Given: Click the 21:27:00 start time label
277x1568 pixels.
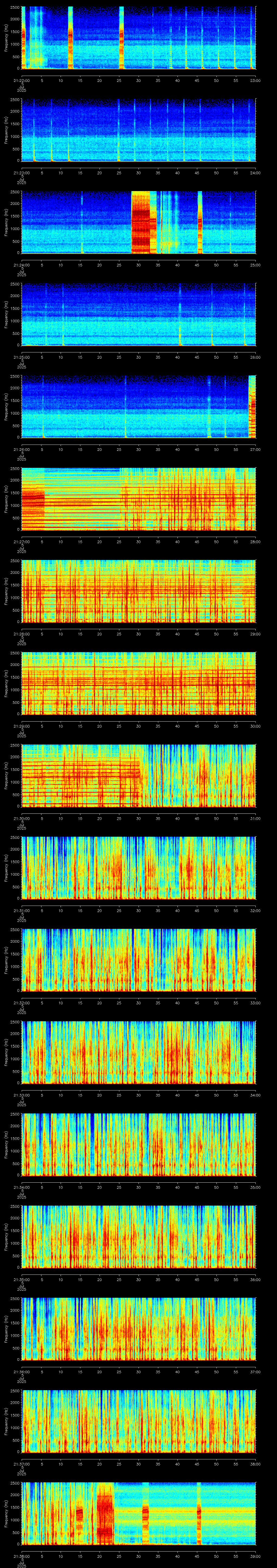Looking at the screenshot, I should pyautogui.click(x=21, y=542).
